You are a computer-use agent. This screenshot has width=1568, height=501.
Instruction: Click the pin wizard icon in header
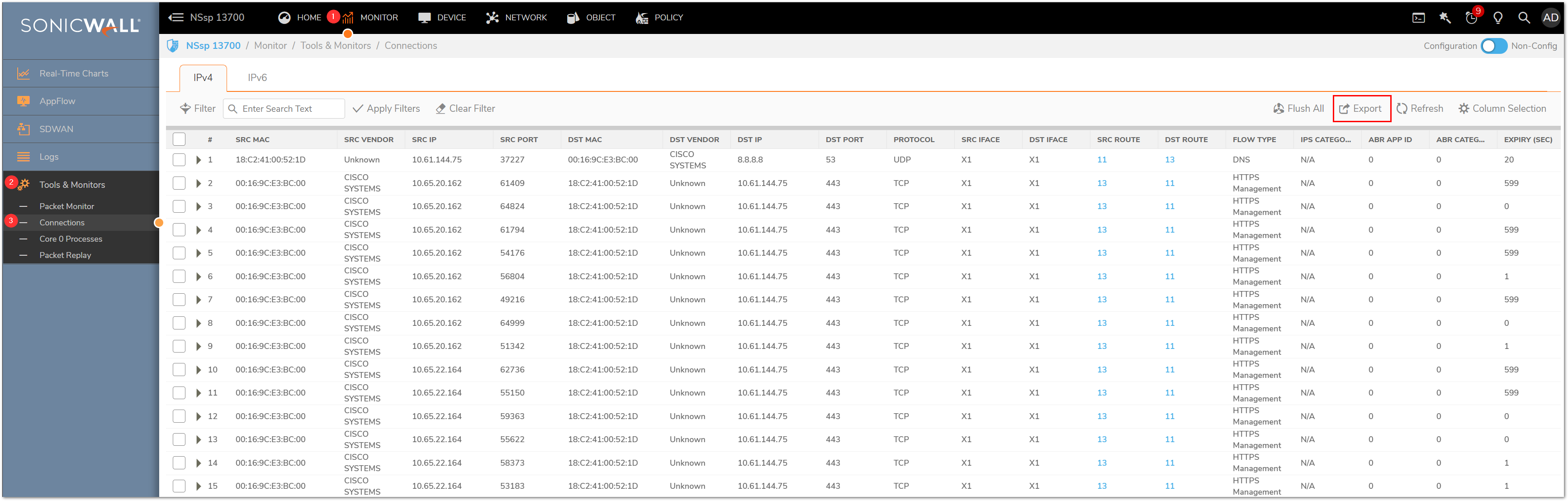(1445, 18)
